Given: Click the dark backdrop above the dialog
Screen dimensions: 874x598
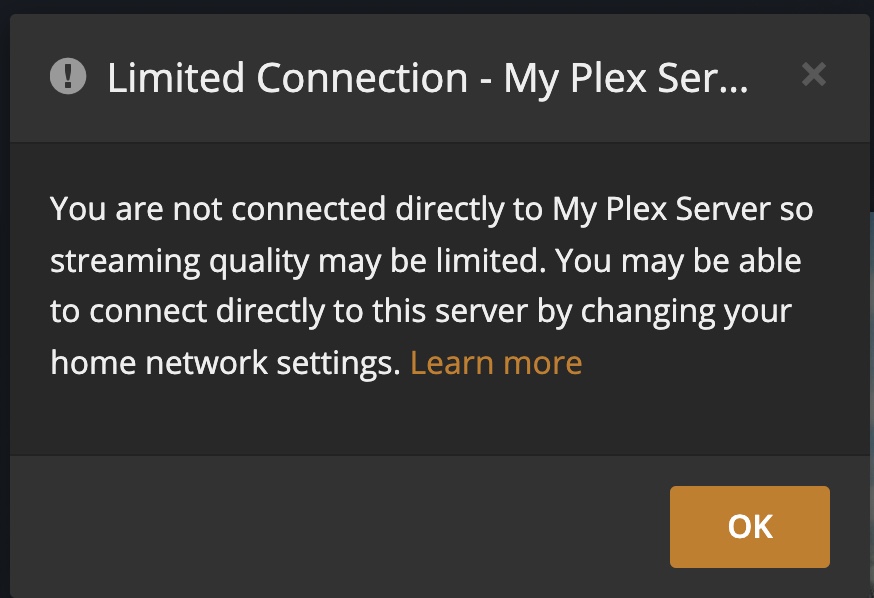Looking at the screenshot, I should (437, 6).
